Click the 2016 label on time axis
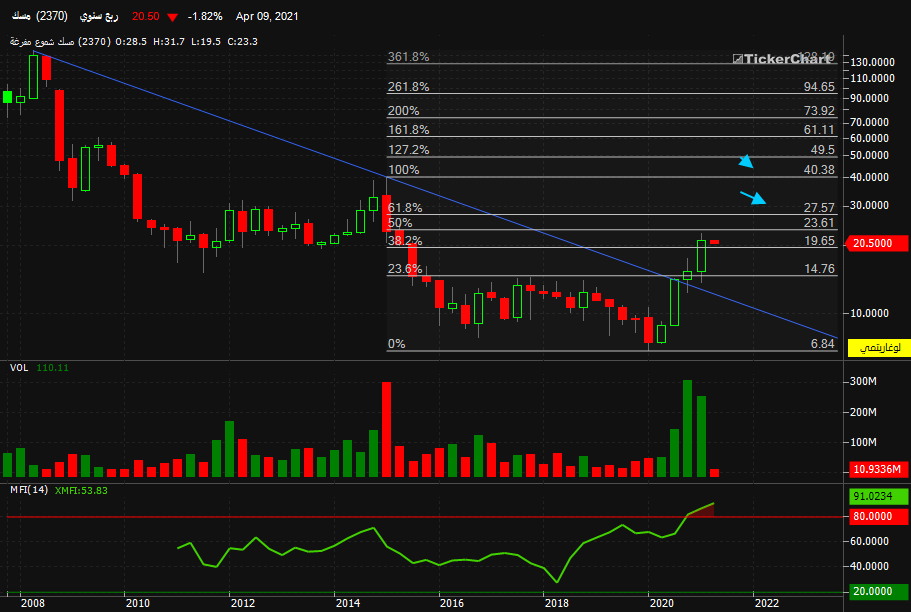 (452, 603)
